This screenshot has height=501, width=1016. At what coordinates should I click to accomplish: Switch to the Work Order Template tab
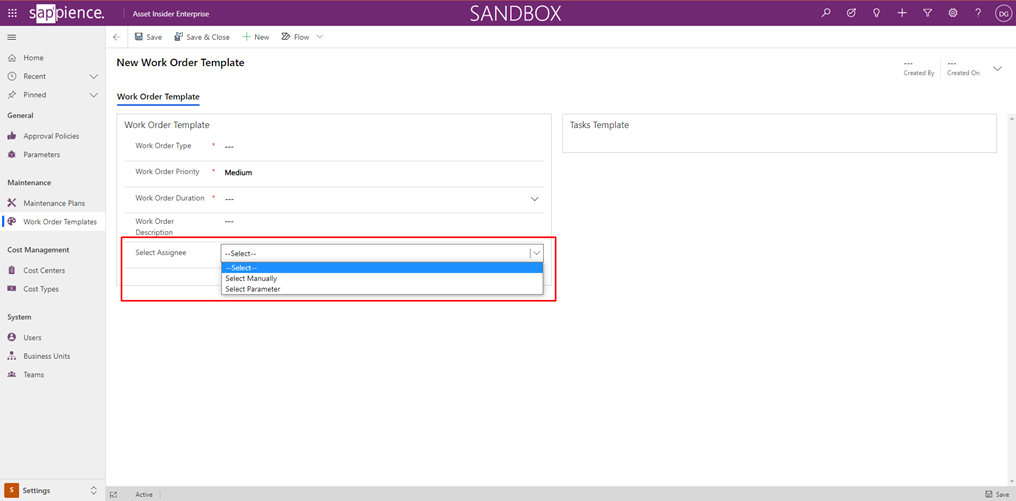[x=158, y=97]
